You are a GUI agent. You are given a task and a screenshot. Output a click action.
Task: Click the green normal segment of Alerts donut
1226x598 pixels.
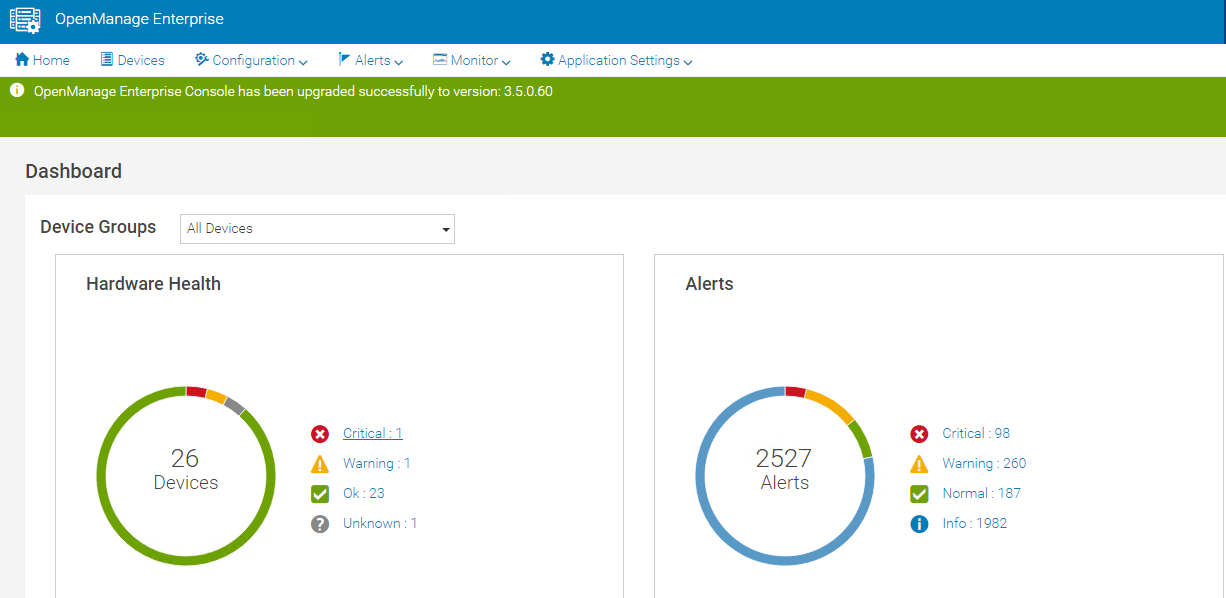pos(861,439)
